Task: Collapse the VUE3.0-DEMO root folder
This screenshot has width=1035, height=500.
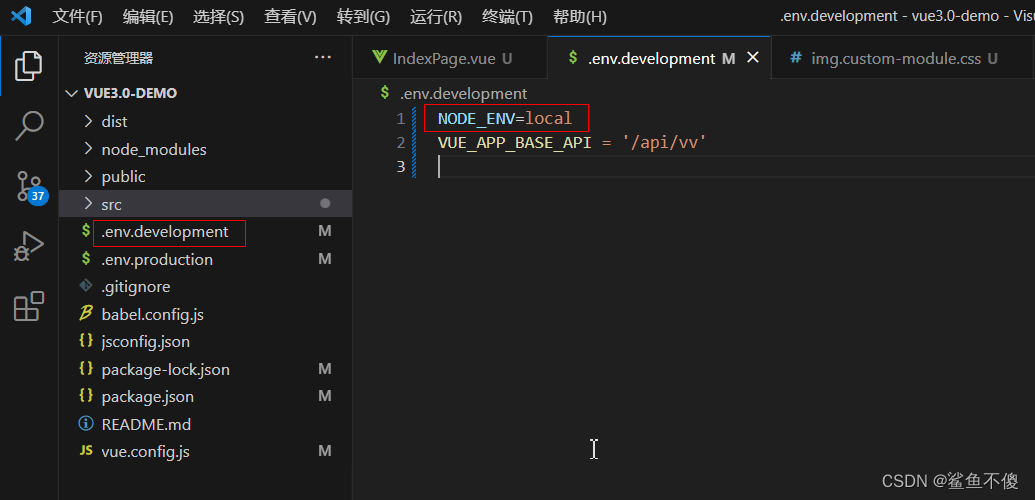Action: click(x=71, y=93)
